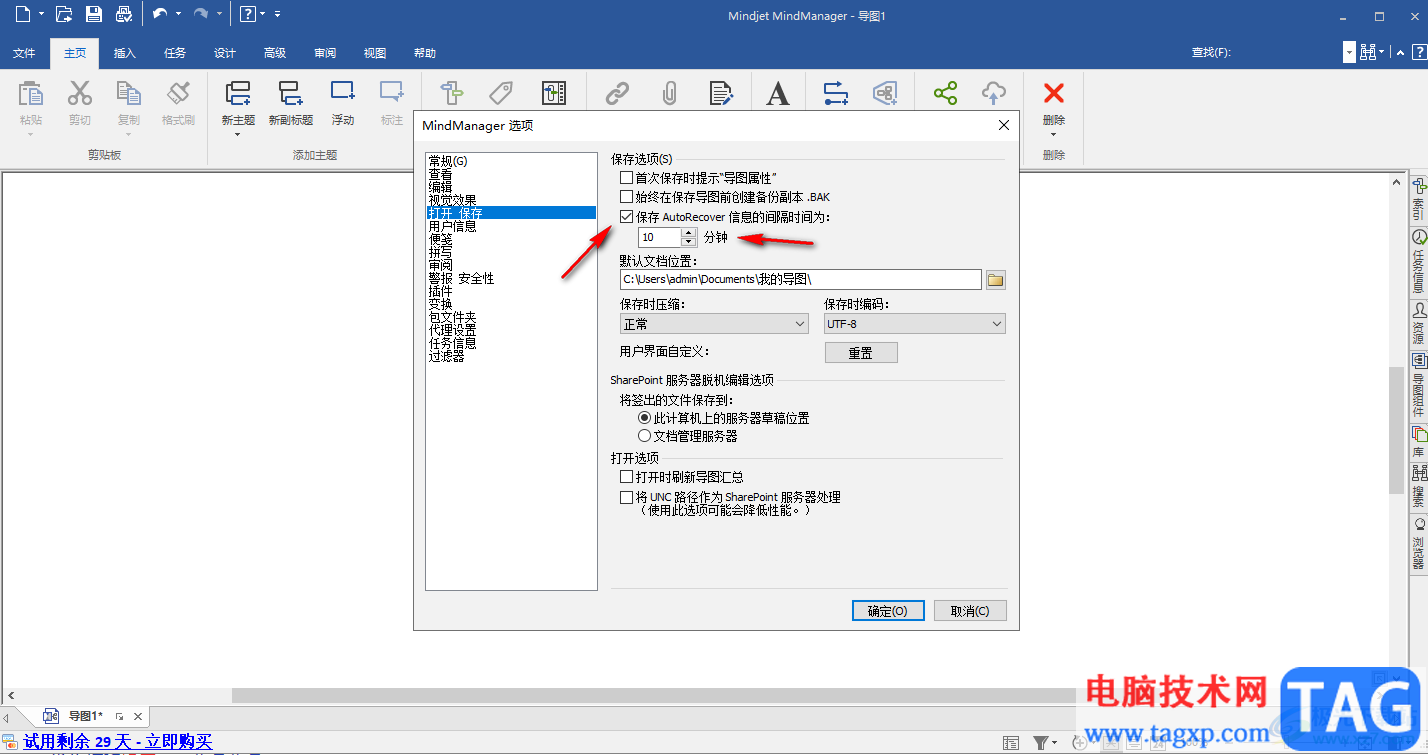Click the binoculars Find icon
The image size is (1428, 755).
1369,53
